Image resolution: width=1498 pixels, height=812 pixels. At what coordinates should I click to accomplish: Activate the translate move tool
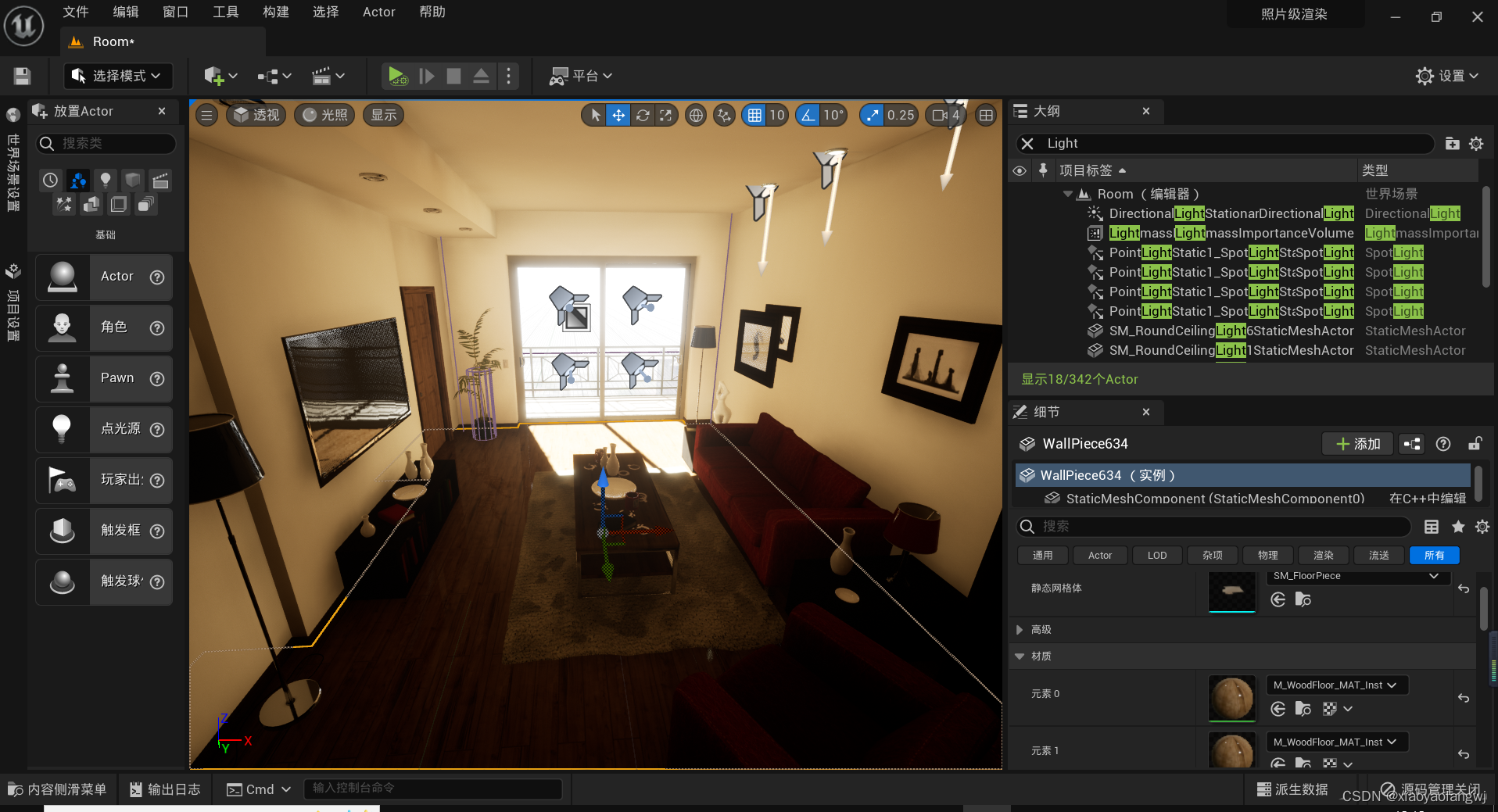[x=618, y=116]
